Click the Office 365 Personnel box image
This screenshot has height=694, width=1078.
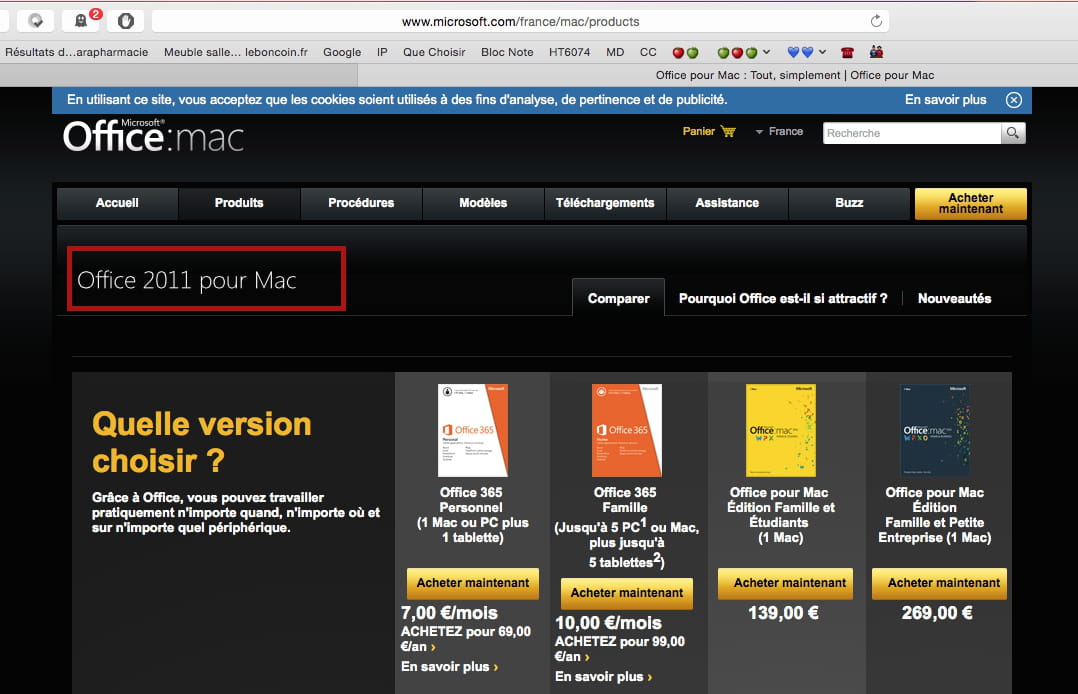point(473,430)
